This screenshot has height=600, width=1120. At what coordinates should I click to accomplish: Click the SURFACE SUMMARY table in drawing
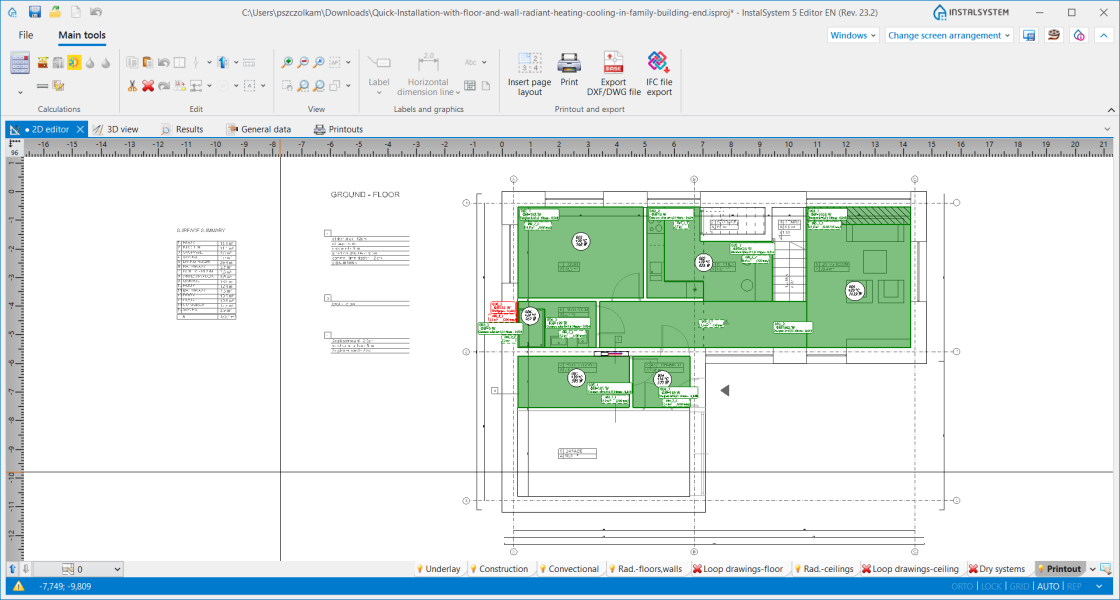[206, 274]
